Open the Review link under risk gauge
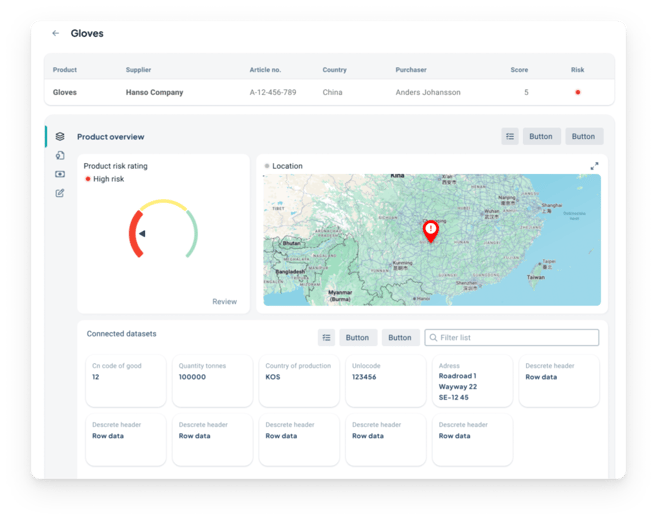Viewport: 657px width, 520px height. coord(224,301)
